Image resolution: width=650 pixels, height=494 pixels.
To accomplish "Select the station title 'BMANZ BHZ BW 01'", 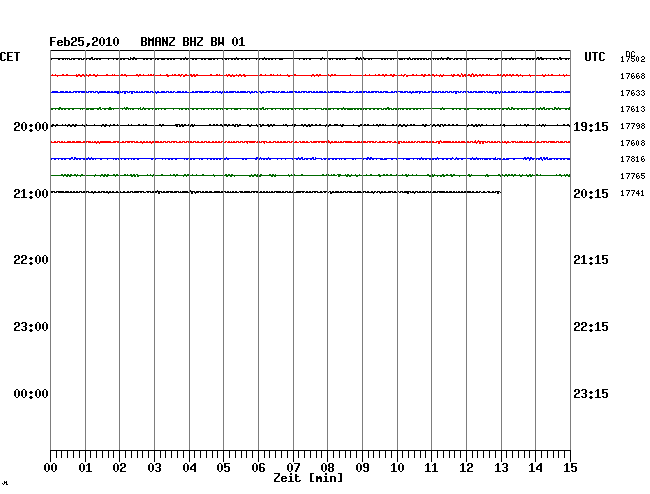I will click(x=193, y=42).
